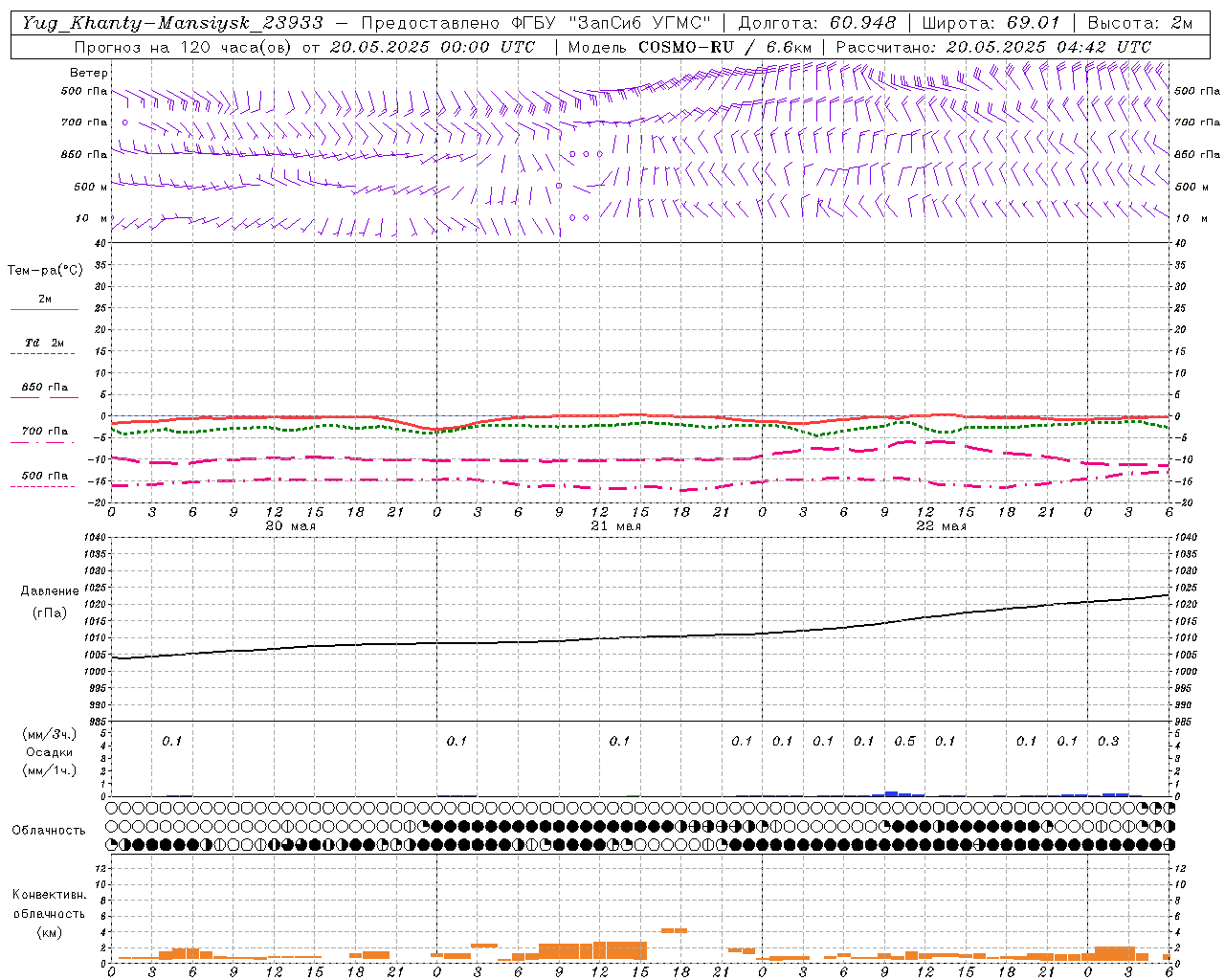Click the 20 мая date label
The width and height of the screenshot is (1225, 980).
(x=290, y=526)
